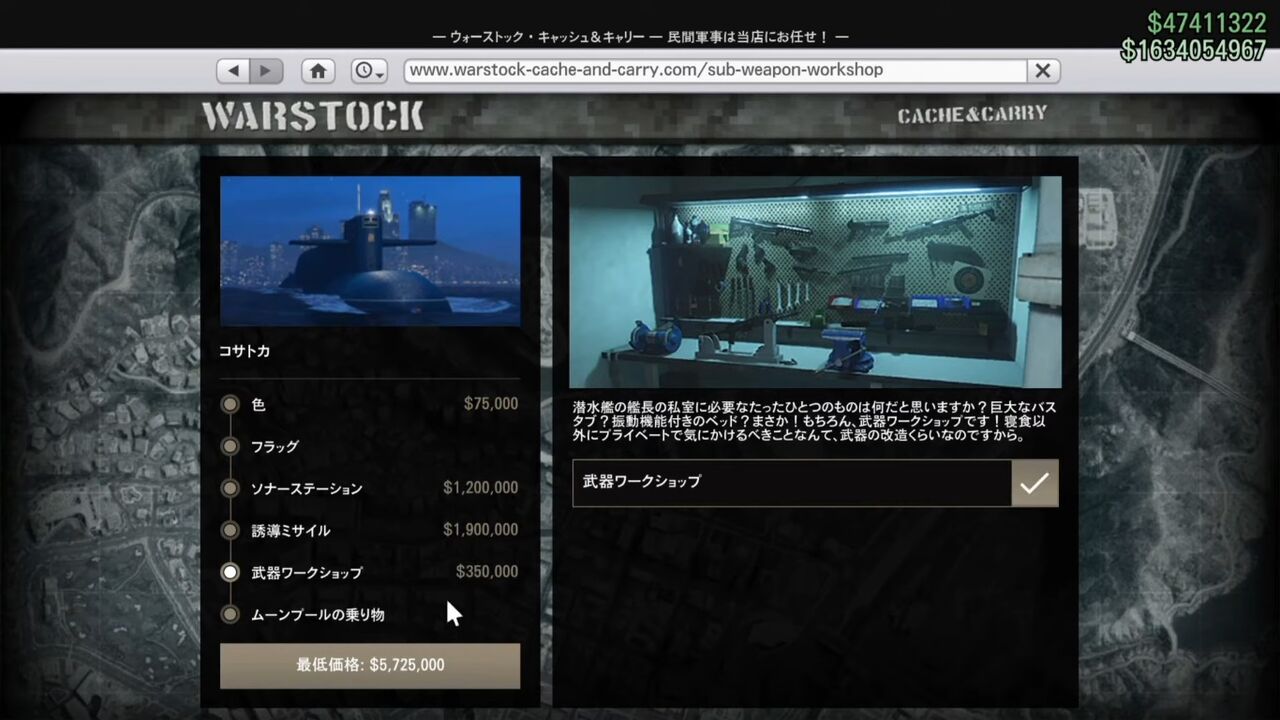
Task: Click the 最低価格: $5,725,000 button
Action: [x=370, y=665]
